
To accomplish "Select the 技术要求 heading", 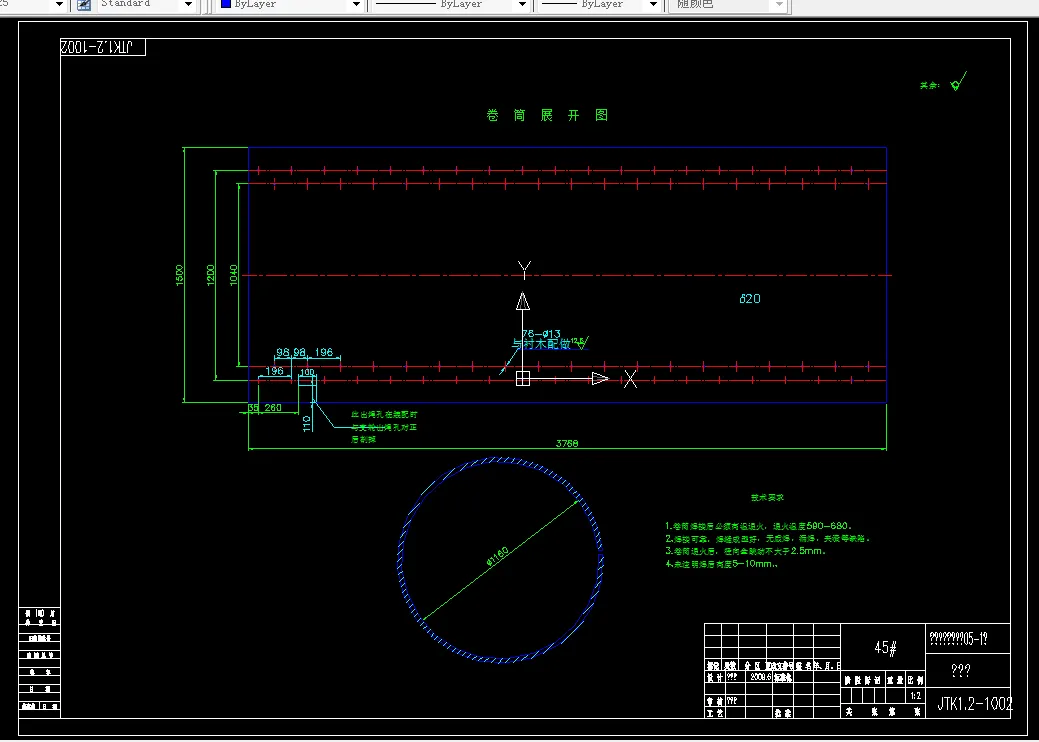I will (x=767, y=497).
